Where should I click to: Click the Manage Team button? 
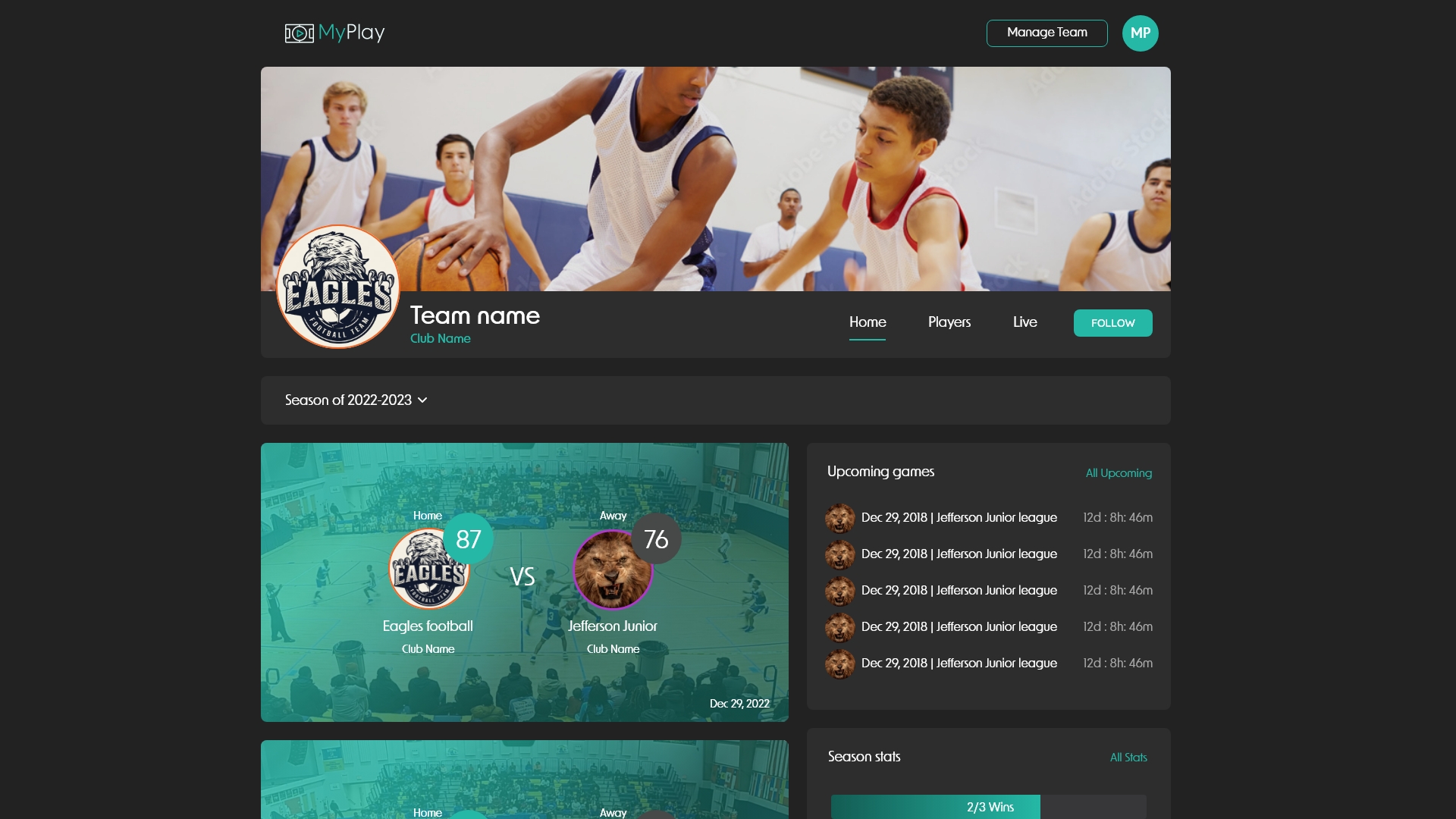(1046, 33)
